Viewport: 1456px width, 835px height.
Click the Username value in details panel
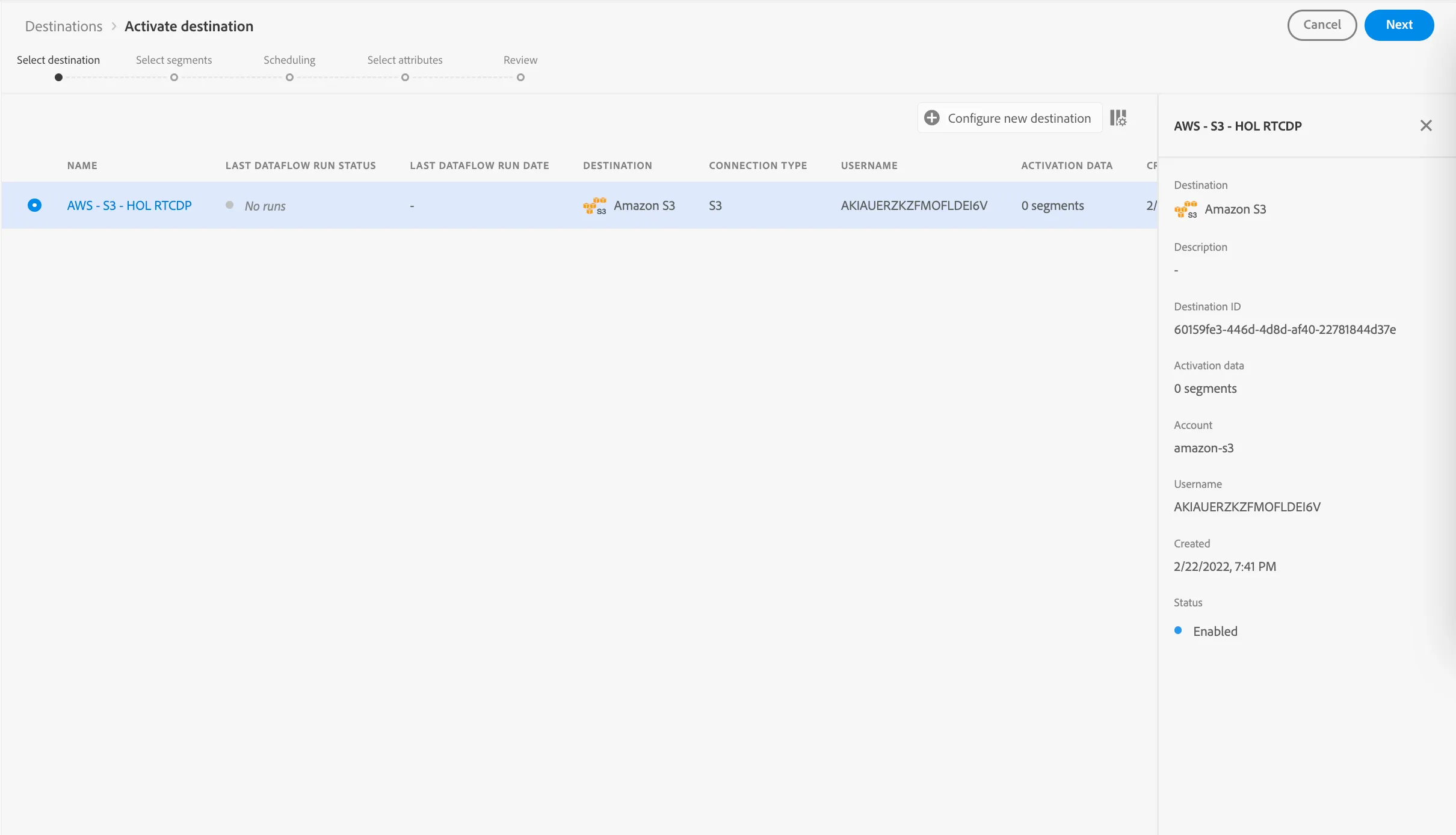pos(1247,507)
